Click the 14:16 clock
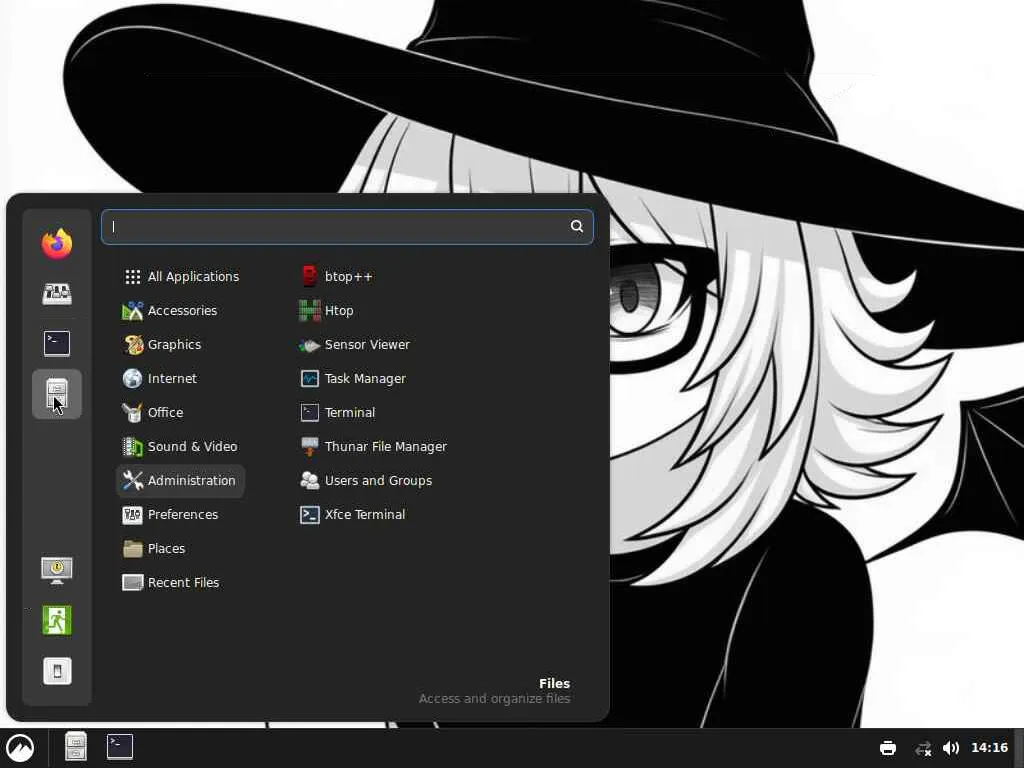1024x768 pixels. point(989,747)
